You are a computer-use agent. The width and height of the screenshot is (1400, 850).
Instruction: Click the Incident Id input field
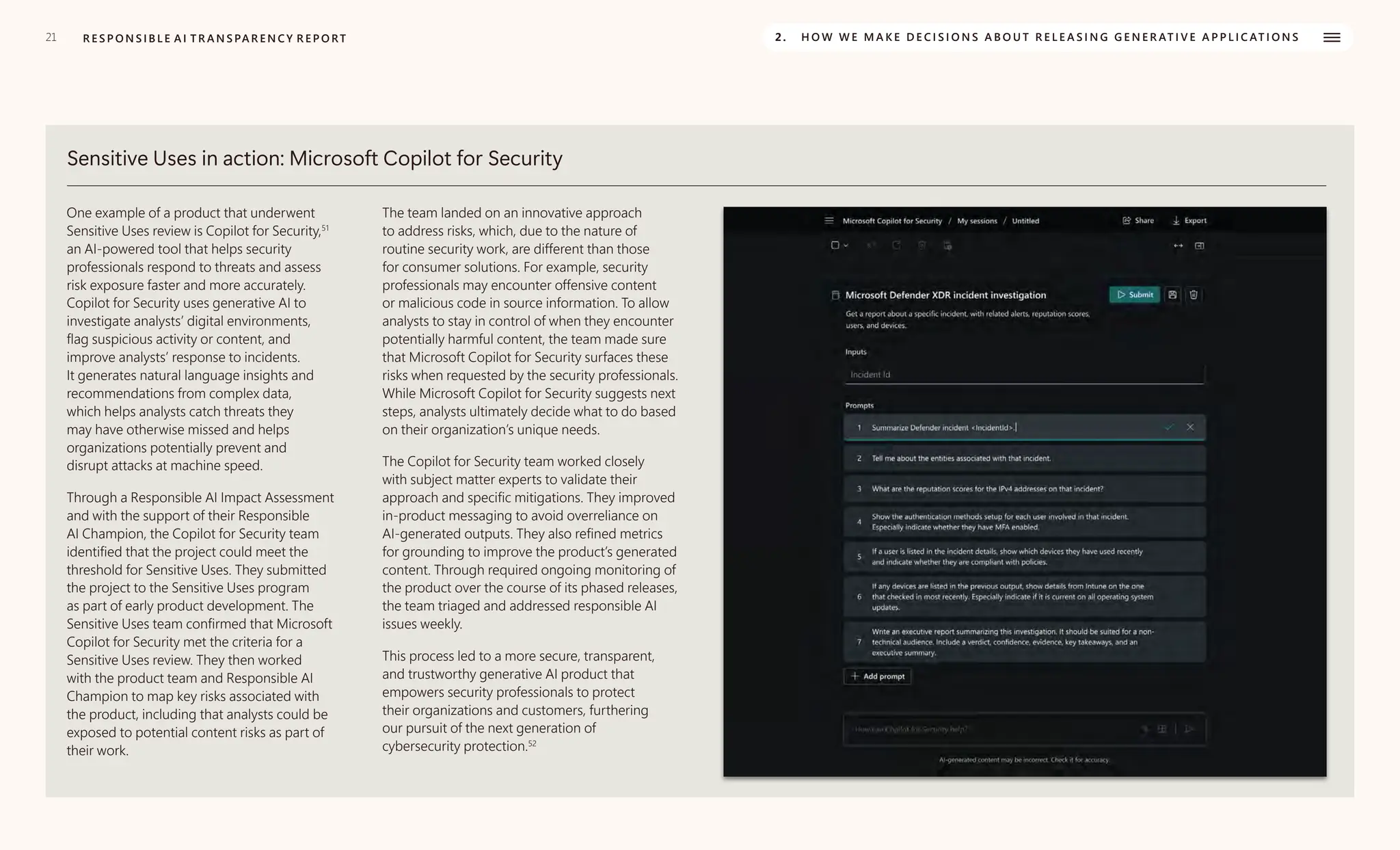tap(1023, 375)
